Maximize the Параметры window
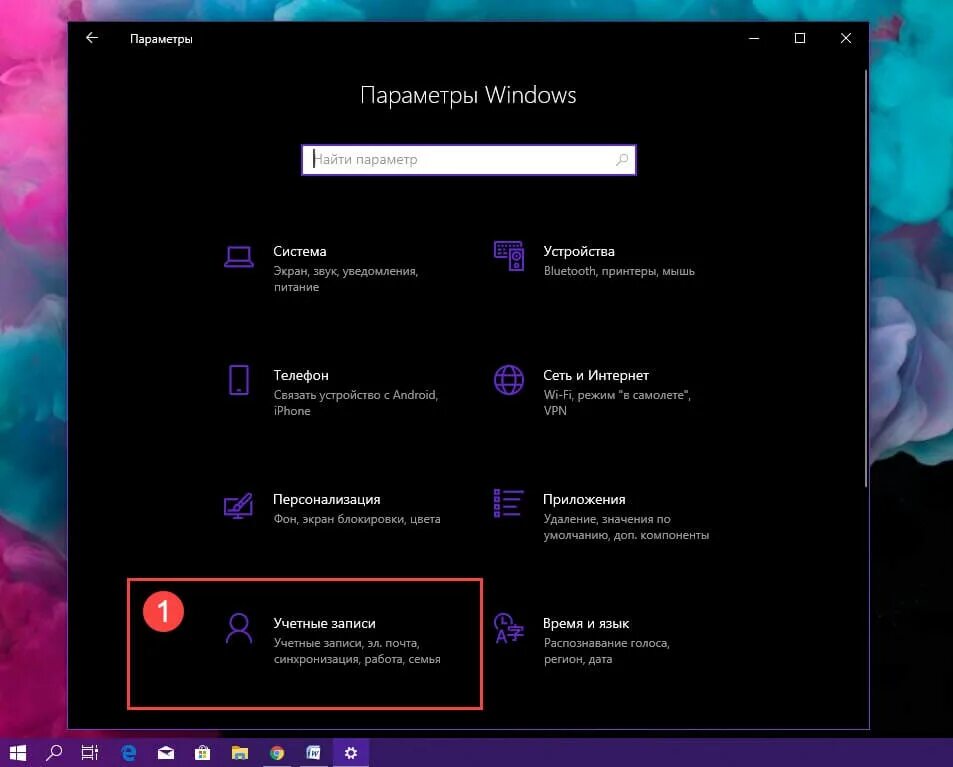The height and width of the screenshot is (767, 953). click(x=800, y=38)
